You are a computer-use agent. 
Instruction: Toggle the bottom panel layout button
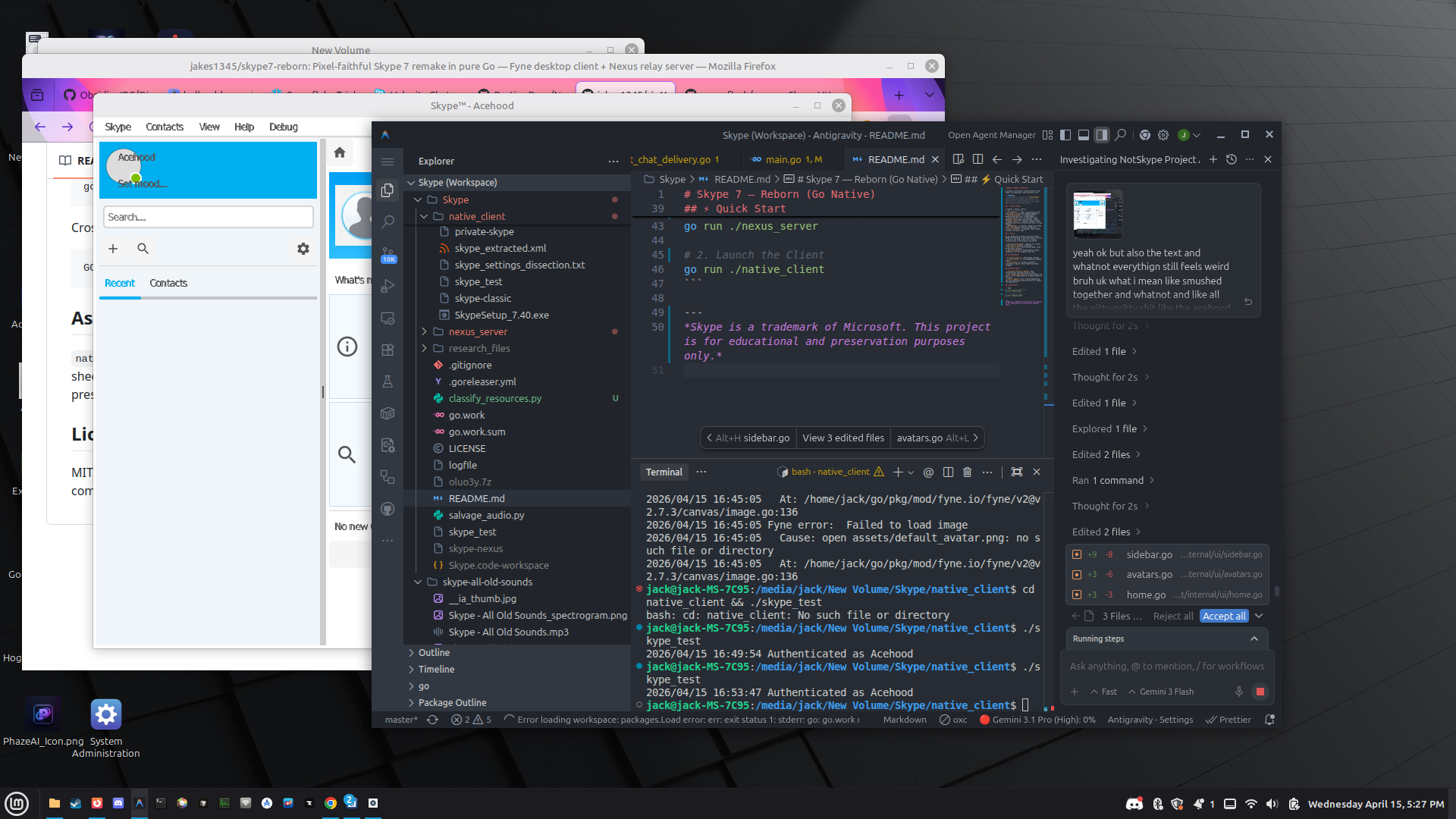tap(1084, 135)
